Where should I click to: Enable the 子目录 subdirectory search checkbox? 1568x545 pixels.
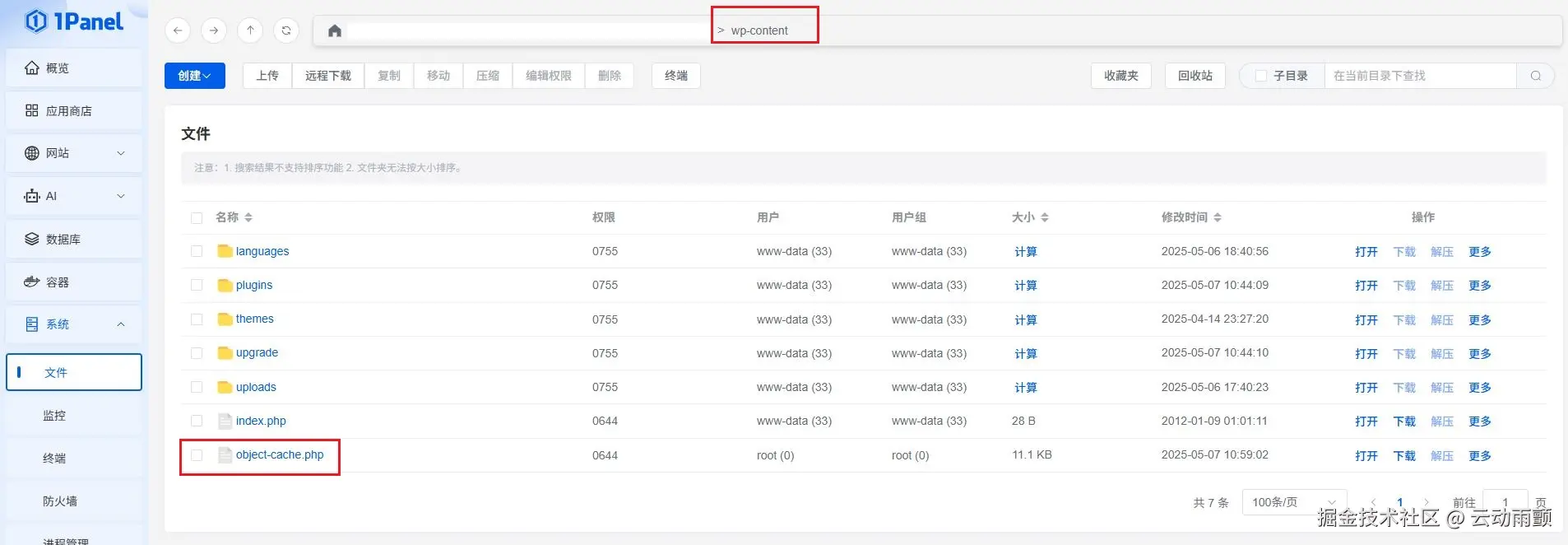pos(1261,76)
